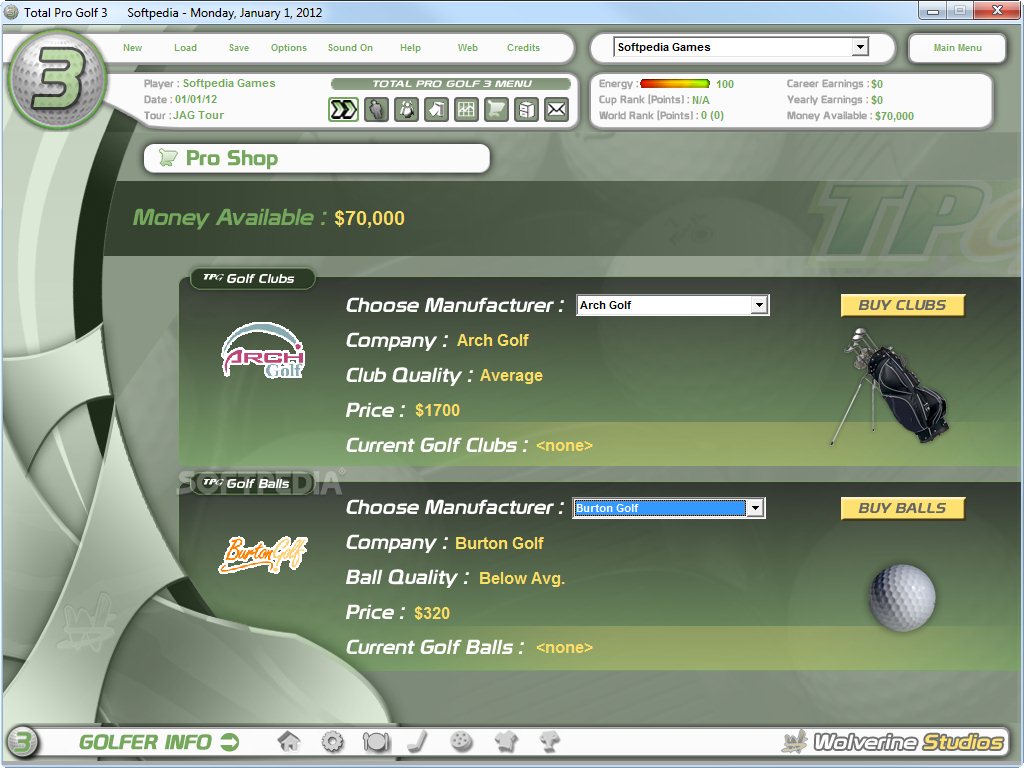Click the small 3 logo at bottom left
Screen dimensions: 1024x768
click(x=23, y=743)
